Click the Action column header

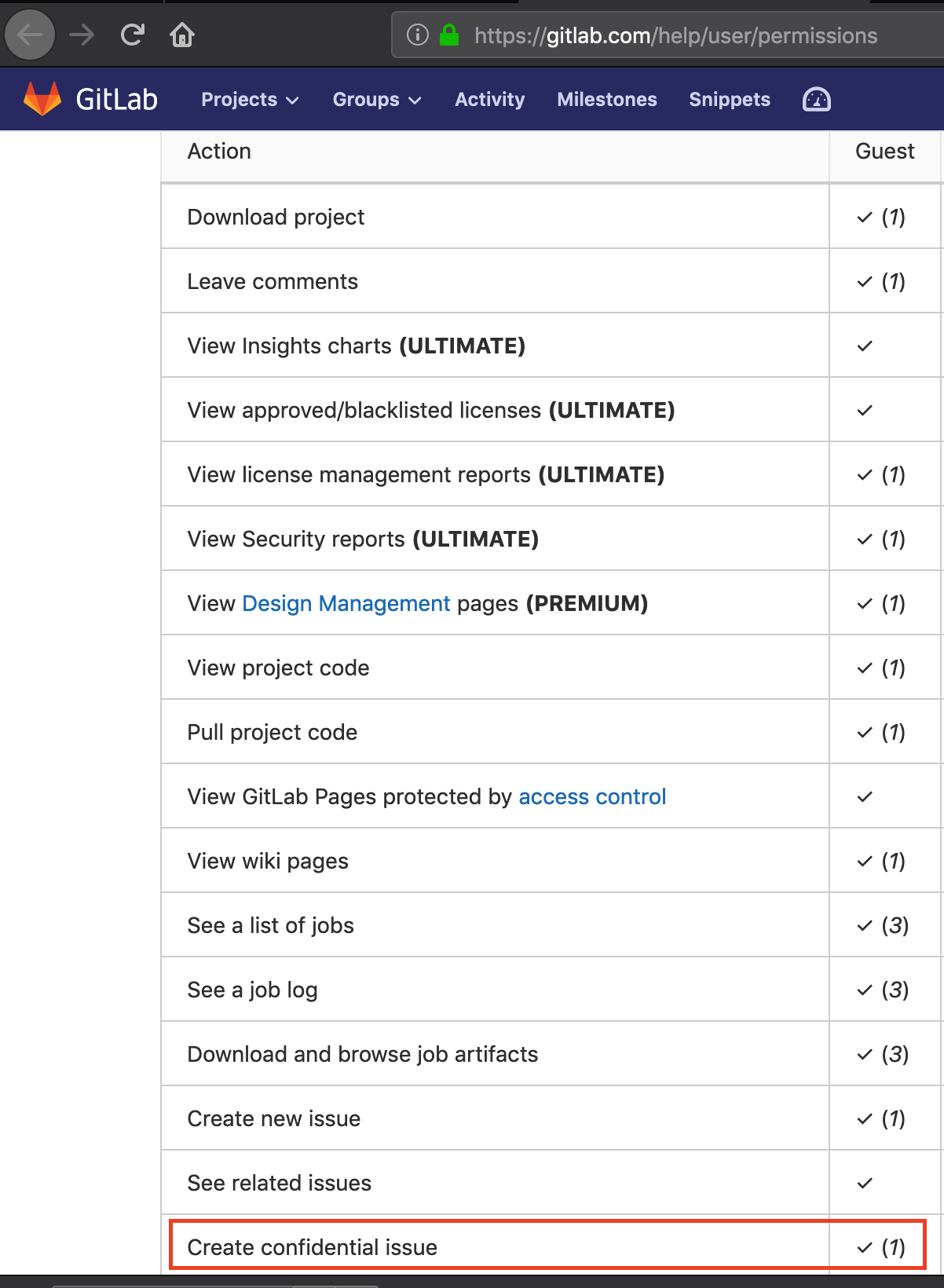(219, 151)
